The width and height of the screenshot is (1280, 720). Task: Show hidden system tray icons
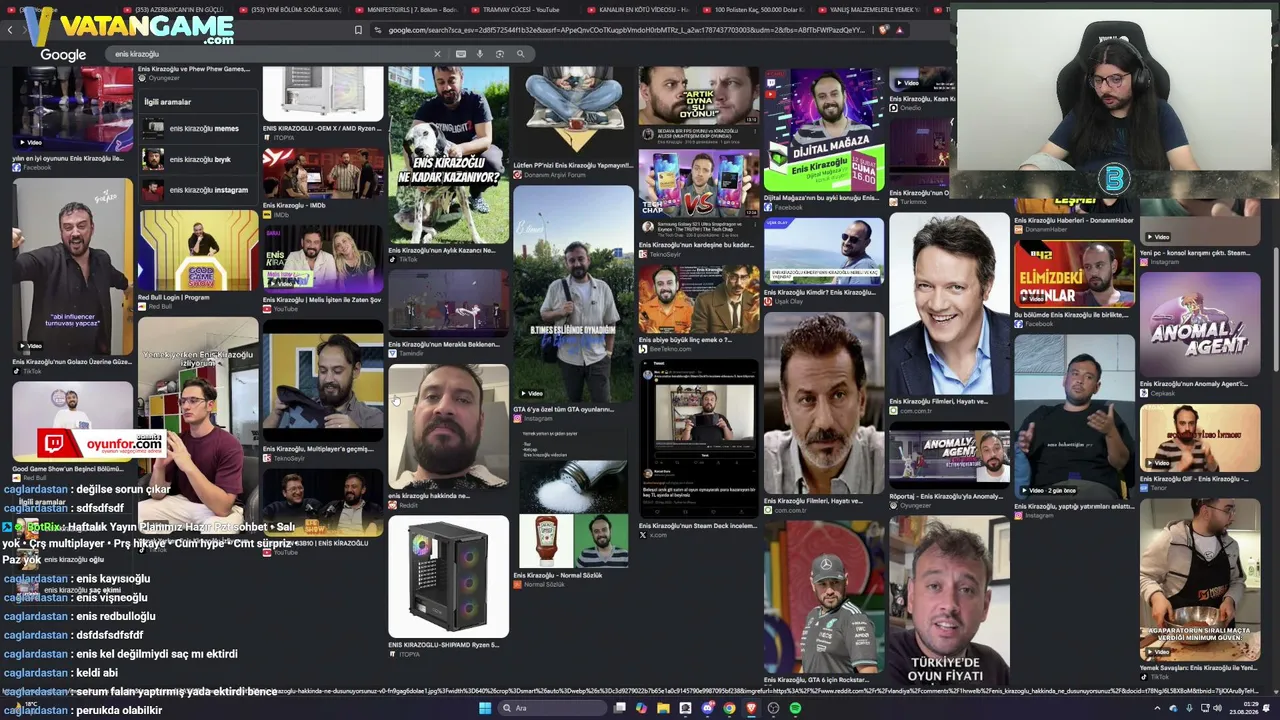[1158, 708]
